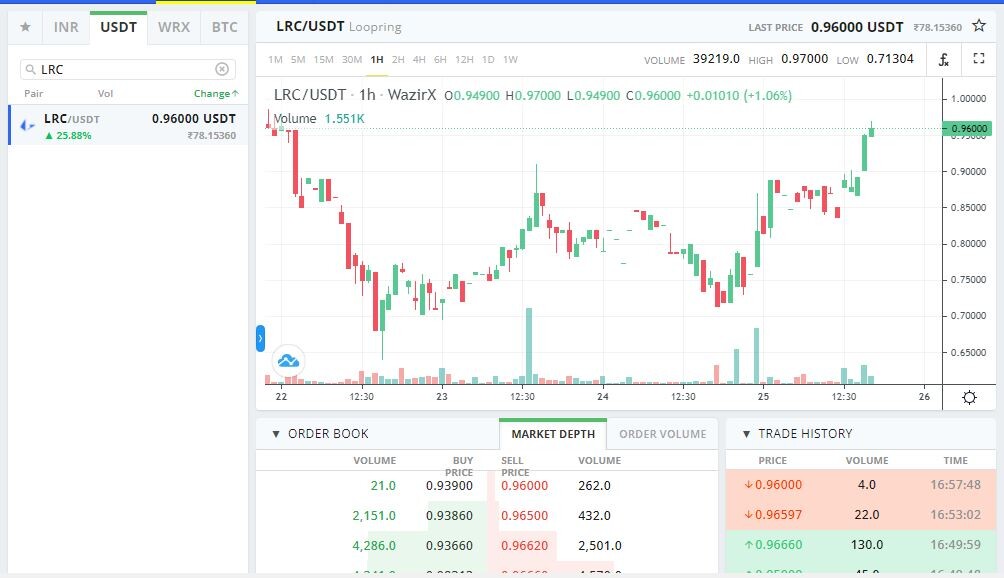Favorite LRC/USDT with the star icon
Screen dimensions: 1004x578
coord(978,26)
